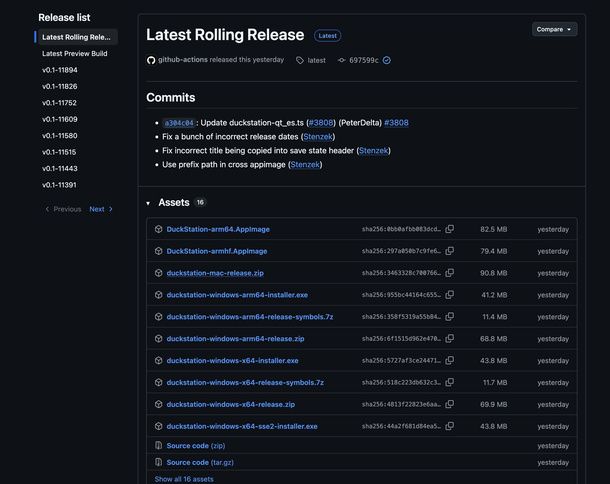The width and height of the screenshot is (610, 484).
Task: Click package icon beside duckstation-windows-x64-release.zip
Action: [x=158, y=404]
